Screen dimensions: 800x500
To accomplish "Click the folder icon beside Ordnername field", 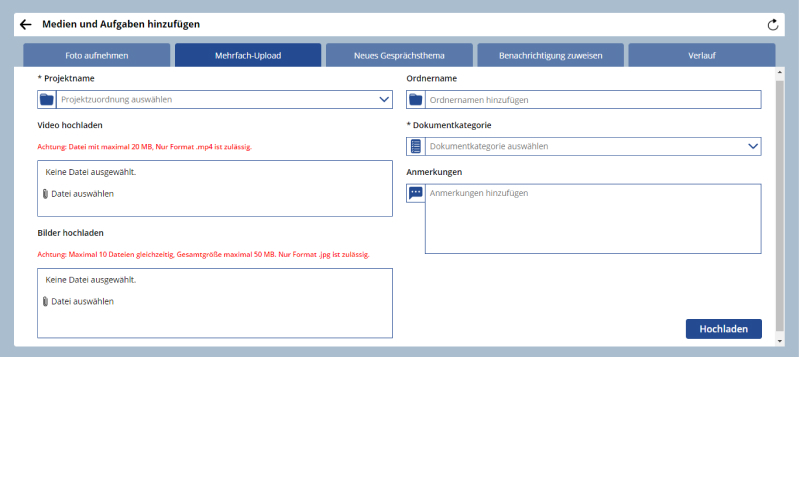I will pos(415,99).
